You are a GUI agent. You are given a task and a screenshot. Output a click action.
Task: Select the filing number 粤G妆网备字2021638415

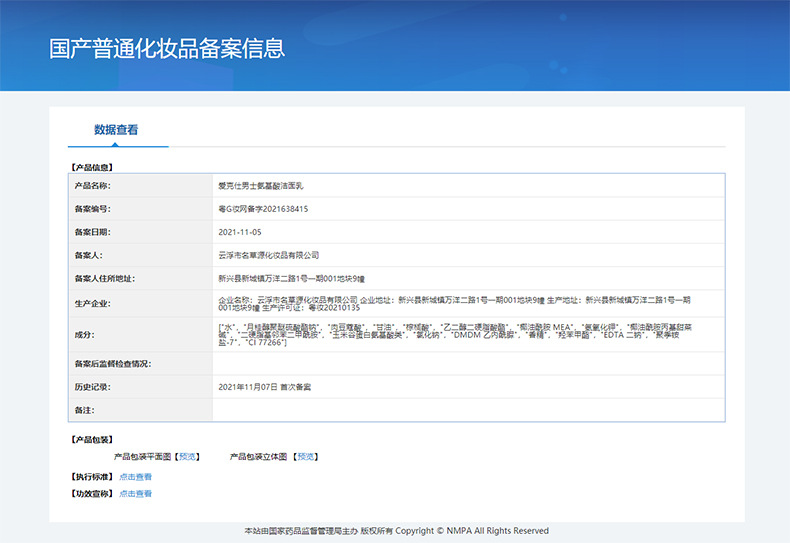pyautogui.click(x=263, y=209)
